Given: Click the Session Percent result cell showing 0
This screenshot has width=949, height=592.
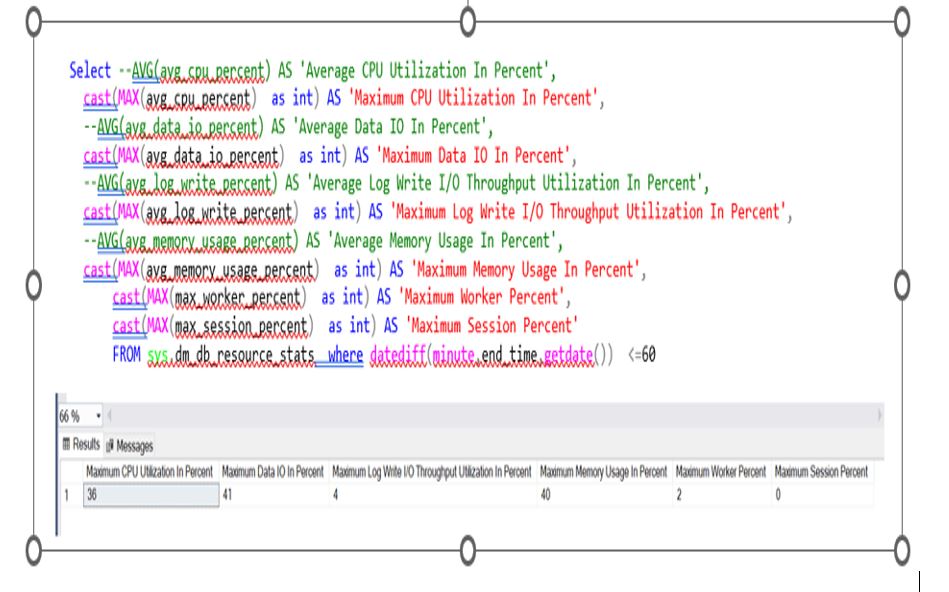Looking at the screenshot, I should pyautogui.click(x=822, y=495).
